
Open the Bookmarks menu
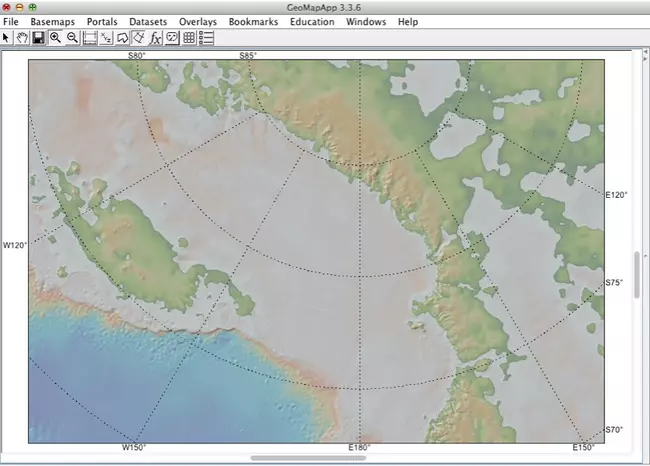252,21
